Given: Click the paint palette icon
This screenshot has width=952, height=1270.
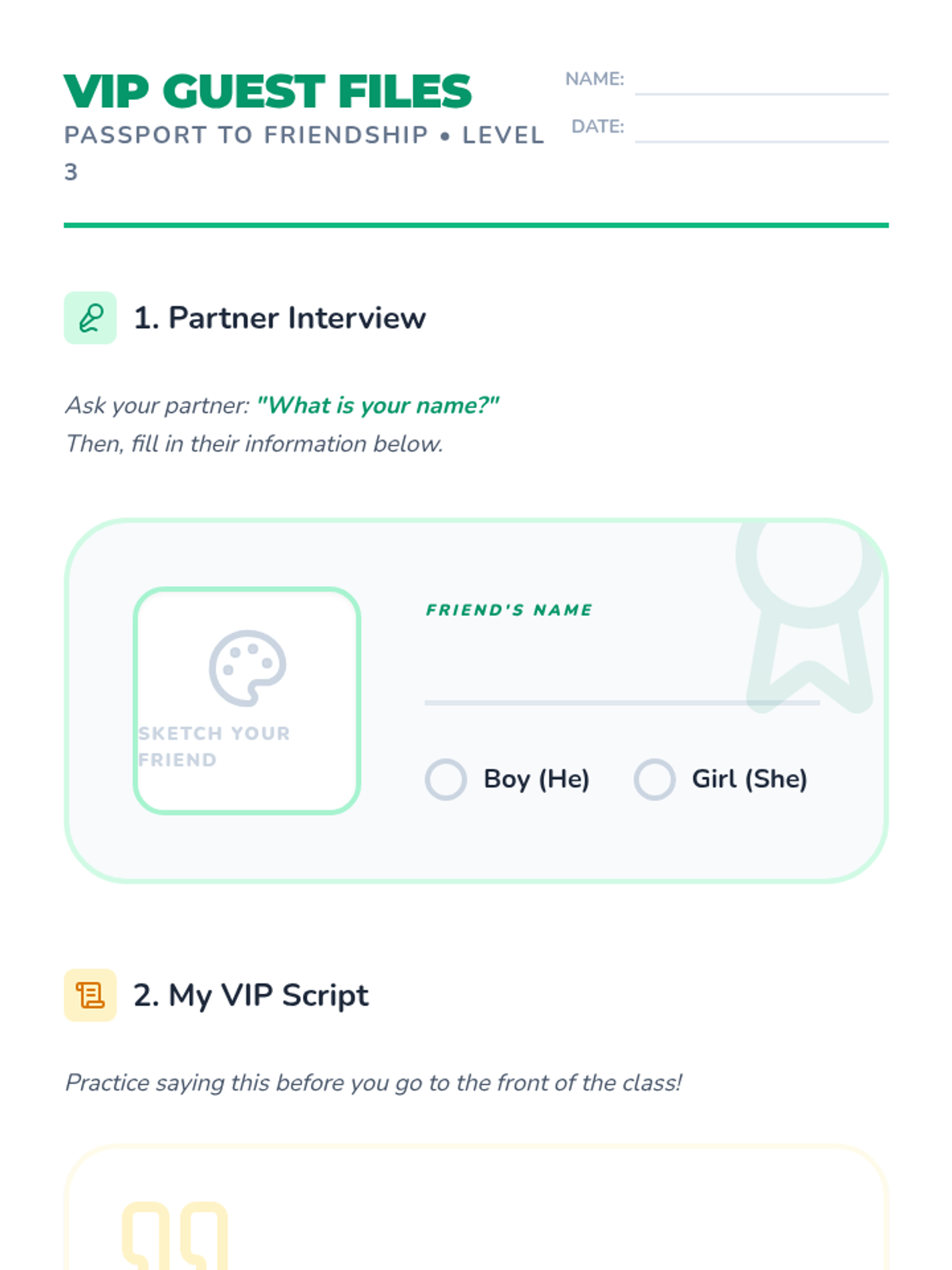Looking at the screenshot, I should [247, 668].
